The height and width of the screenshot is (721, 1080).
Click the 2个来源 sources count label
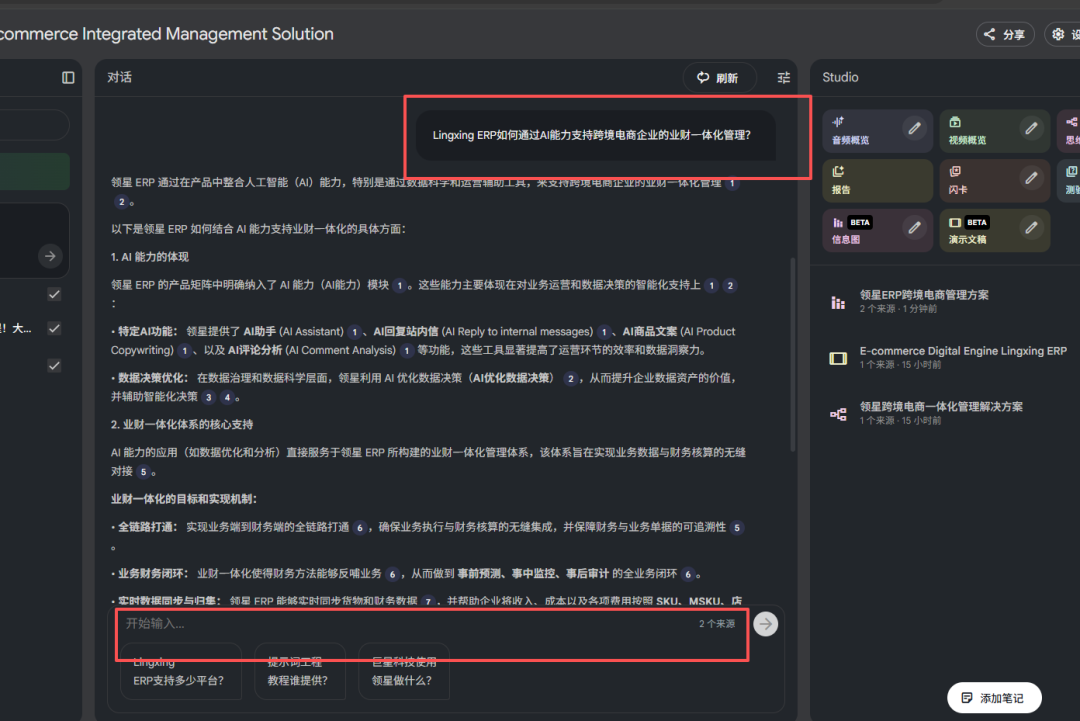[717, 624]
